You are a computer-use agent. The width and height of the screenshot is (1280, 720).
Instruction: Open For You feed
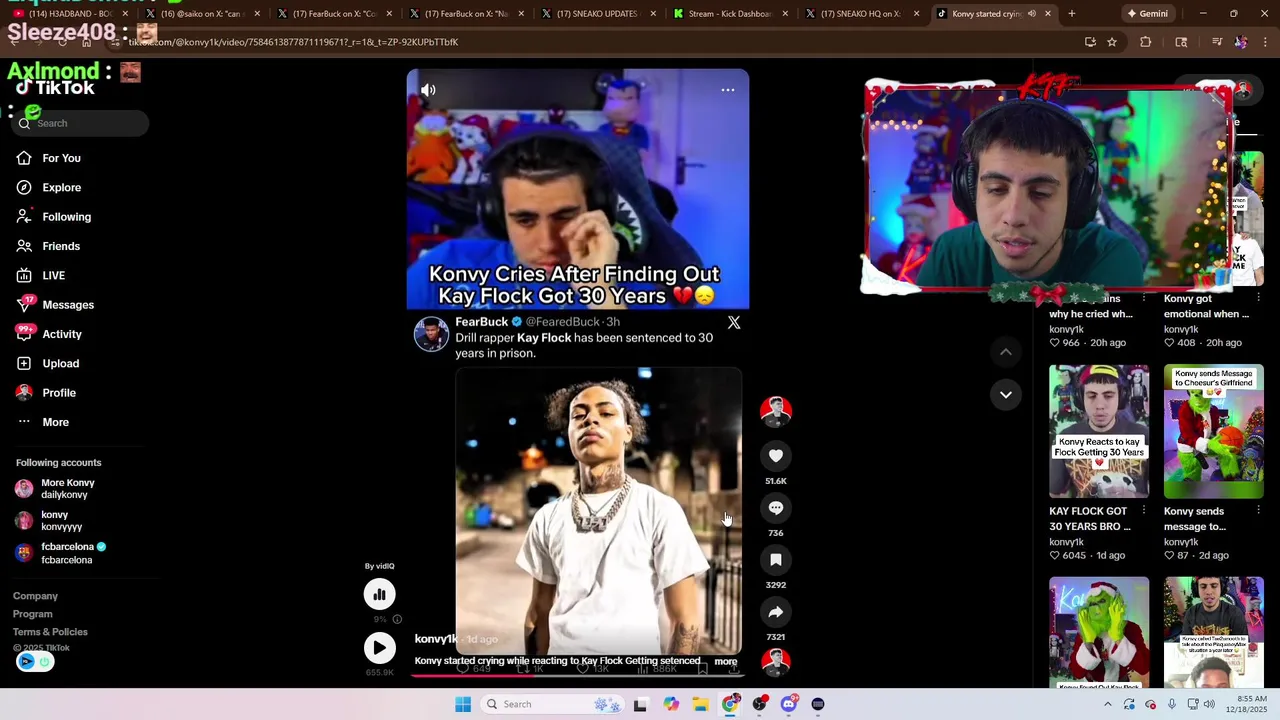pyautogui.click(x=61, y=158)
